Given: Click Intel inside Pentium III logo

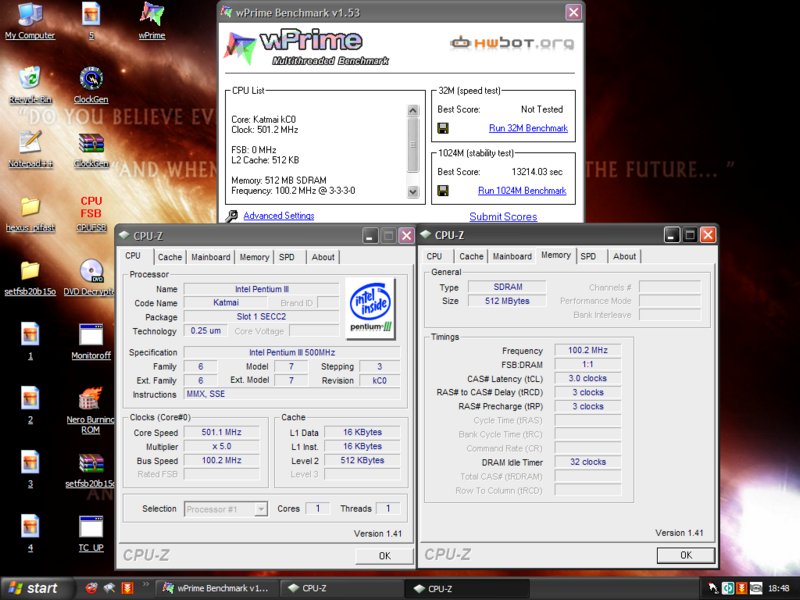Looking at the screenshot, I should 370,308.
